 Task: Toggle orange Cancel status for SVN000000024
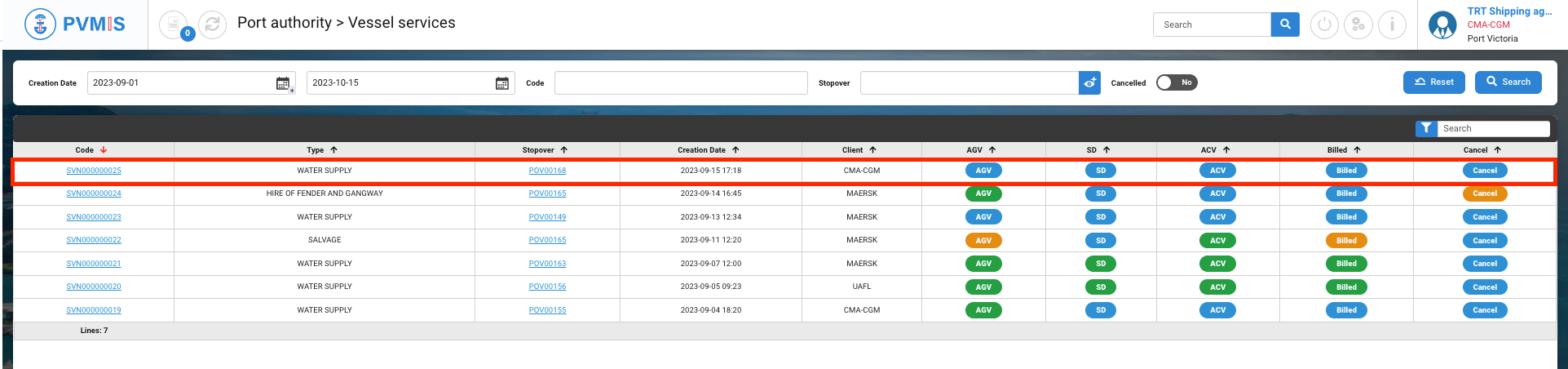[1484, 193]
